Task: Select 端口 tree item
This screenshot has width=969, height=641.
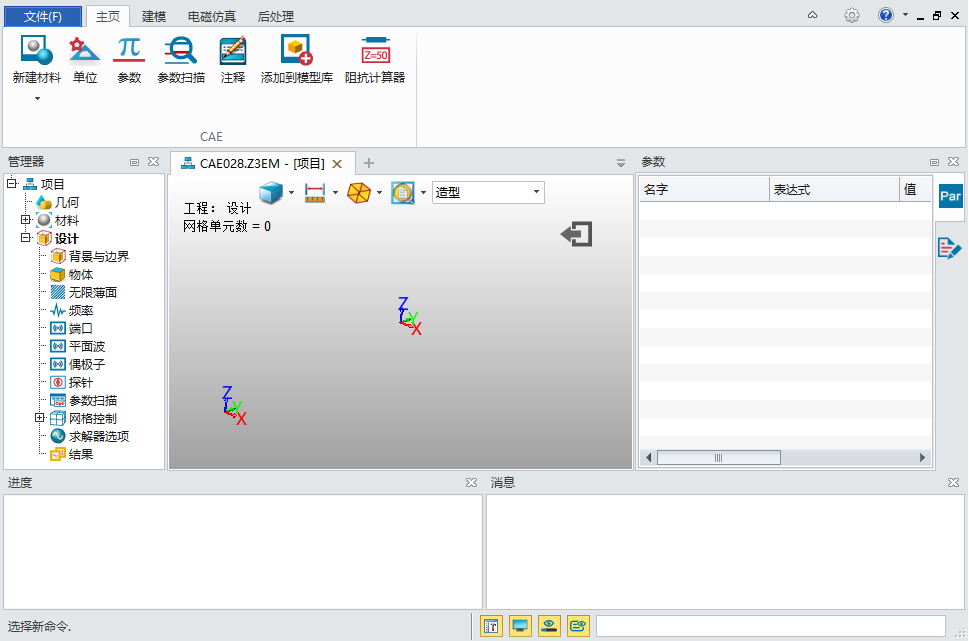Action: coord(81,328)
